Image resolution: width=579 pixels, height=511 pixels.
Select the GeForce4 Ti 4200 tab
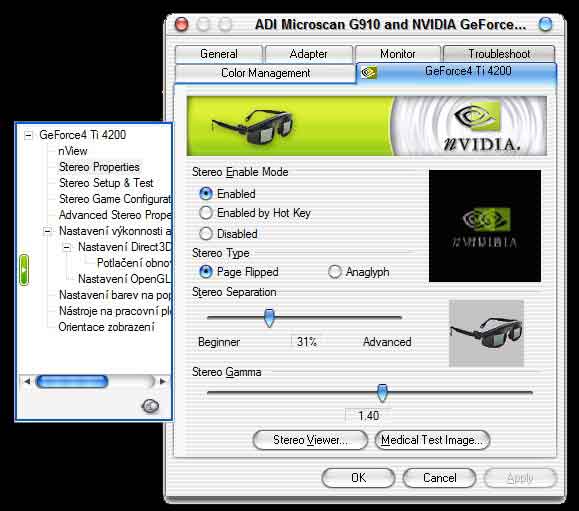(x=457, y=72)
